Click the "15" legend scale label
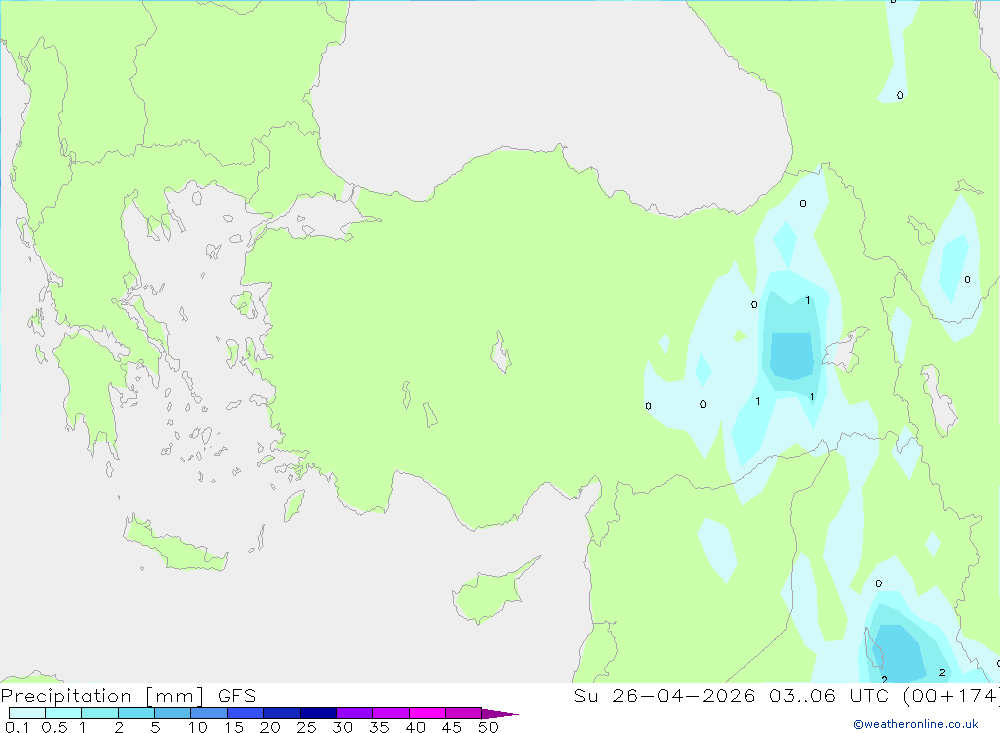 point(233,727)
